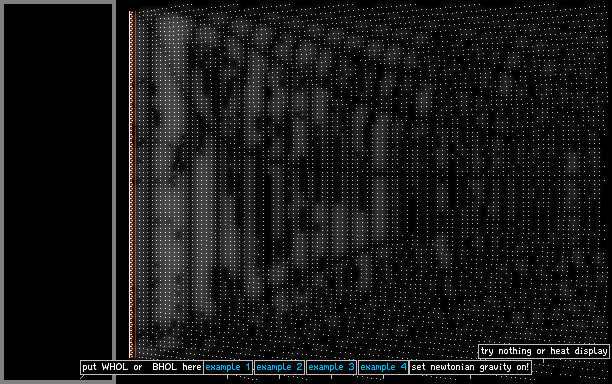
Task: Click the stem marker under example 1
Action: point(228,377)
